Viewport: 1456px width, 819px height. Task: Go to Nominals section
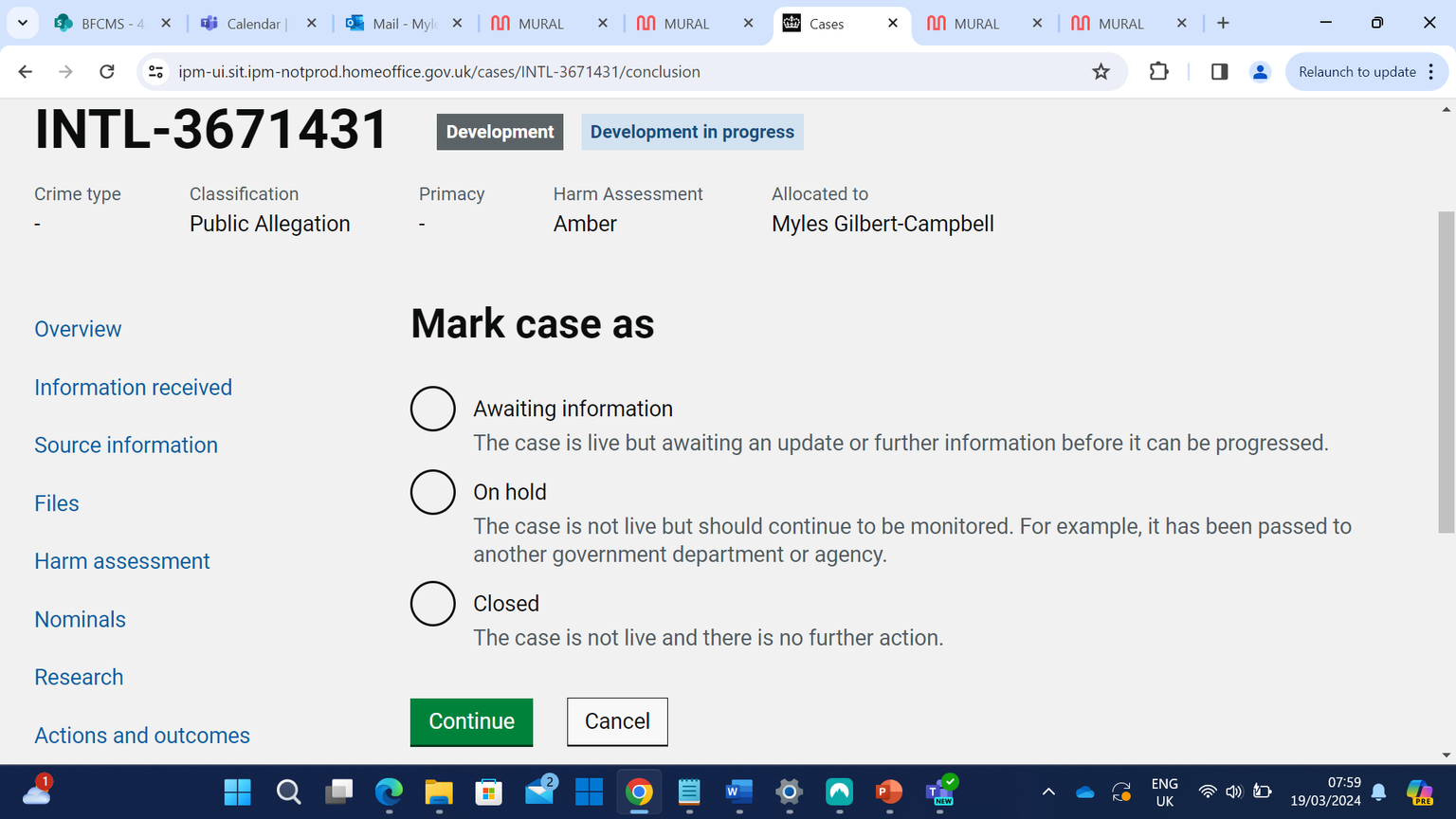click(80, 619)
